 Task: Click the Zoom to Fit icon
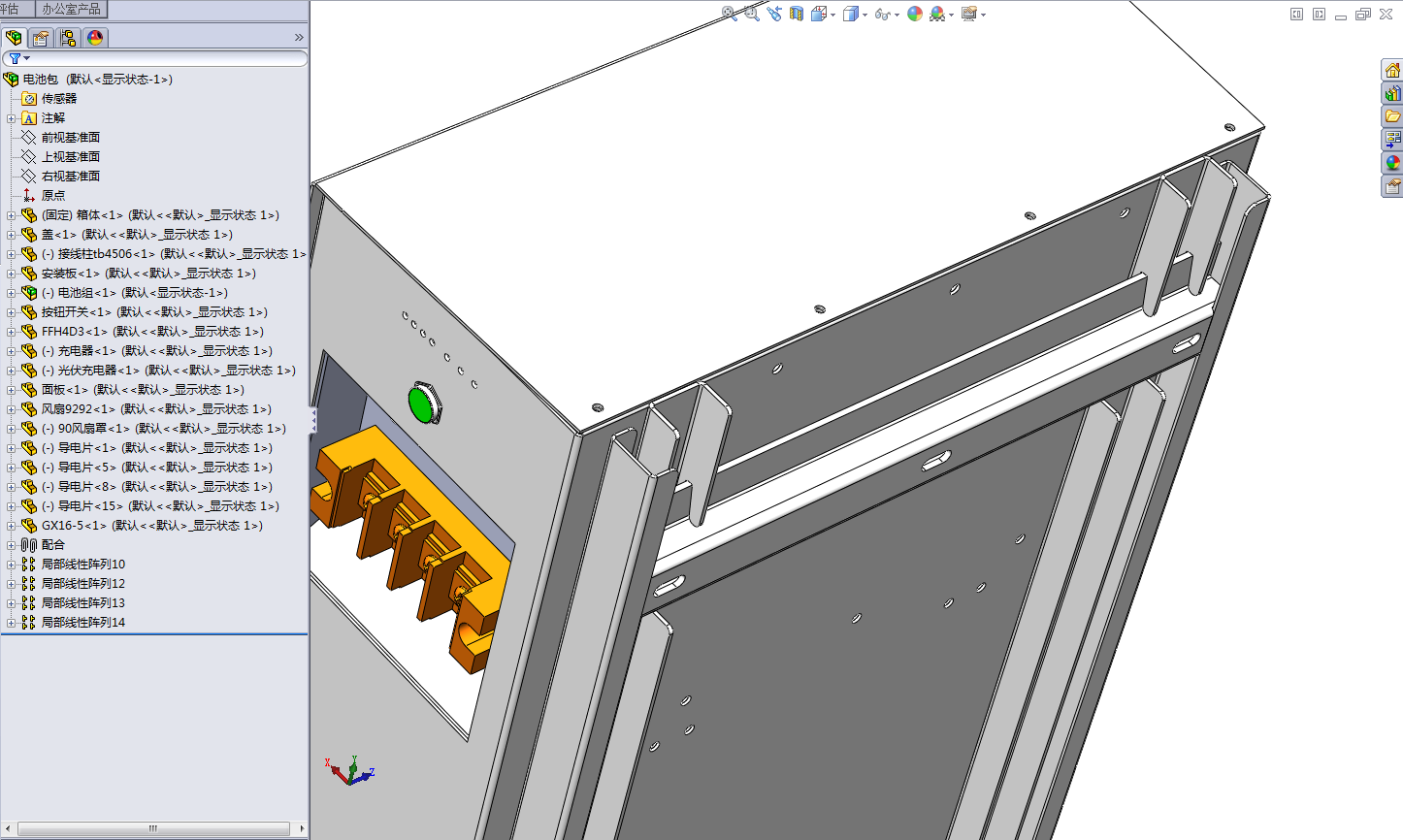(730, 14)
